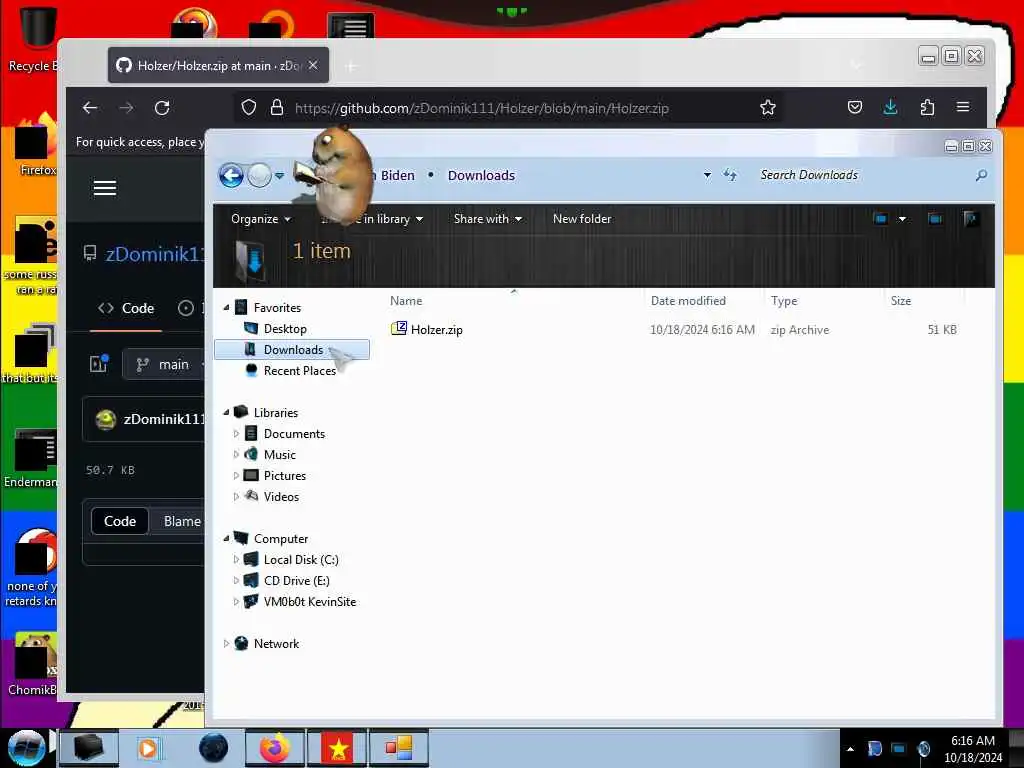Open the GitHub Code tab
Screen dimensions: 1024x768
tap(126, 308)
